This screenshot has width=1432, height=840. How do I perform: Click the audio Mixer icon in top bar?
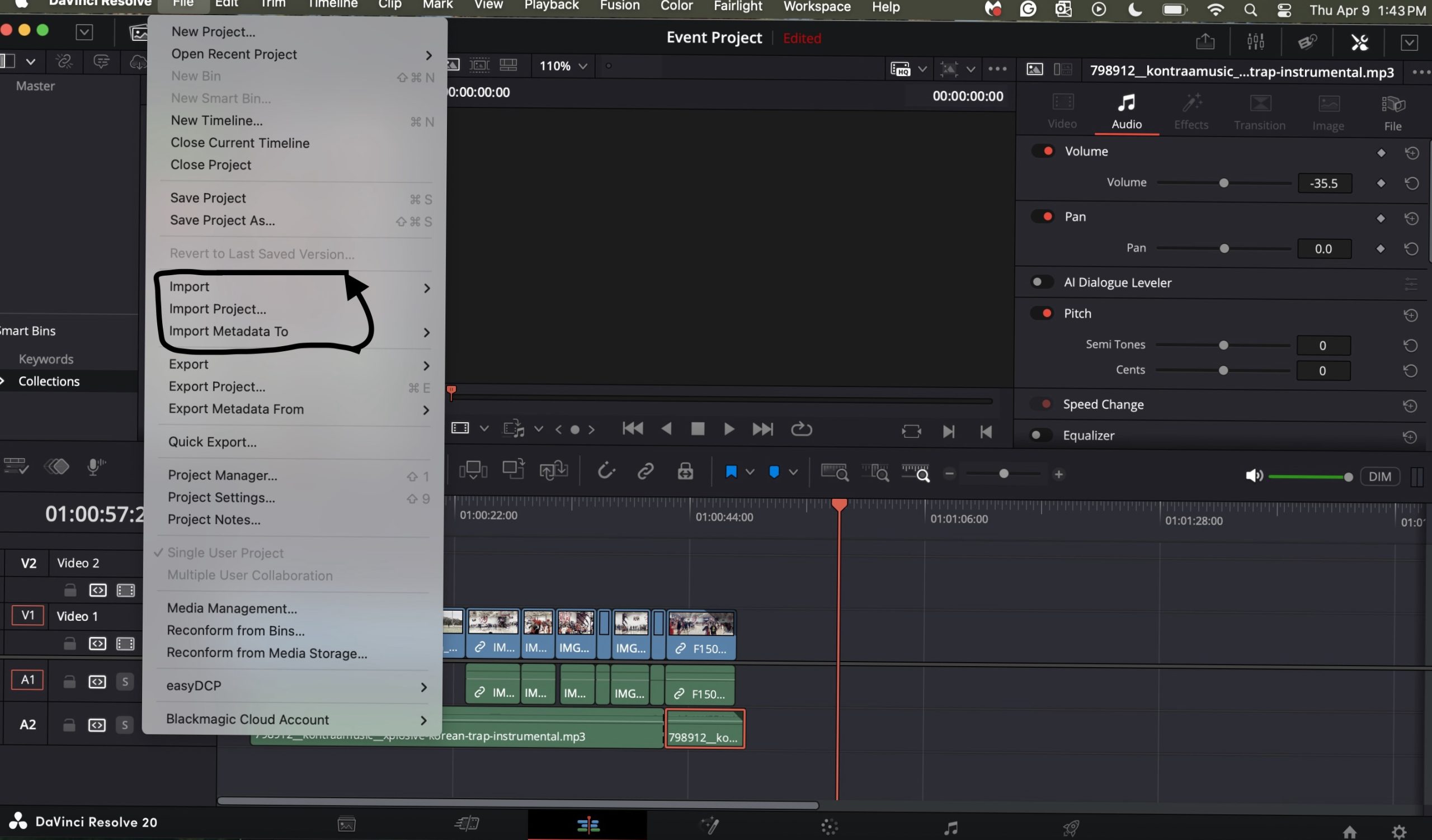coord(1255,41)
